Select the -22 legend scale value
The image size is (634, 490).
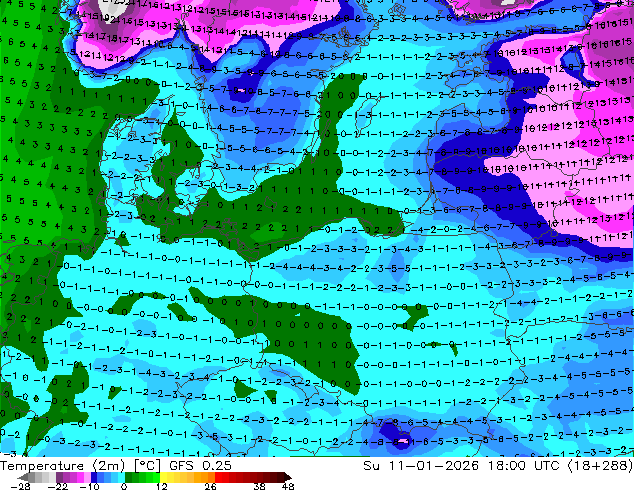[58, 486]
